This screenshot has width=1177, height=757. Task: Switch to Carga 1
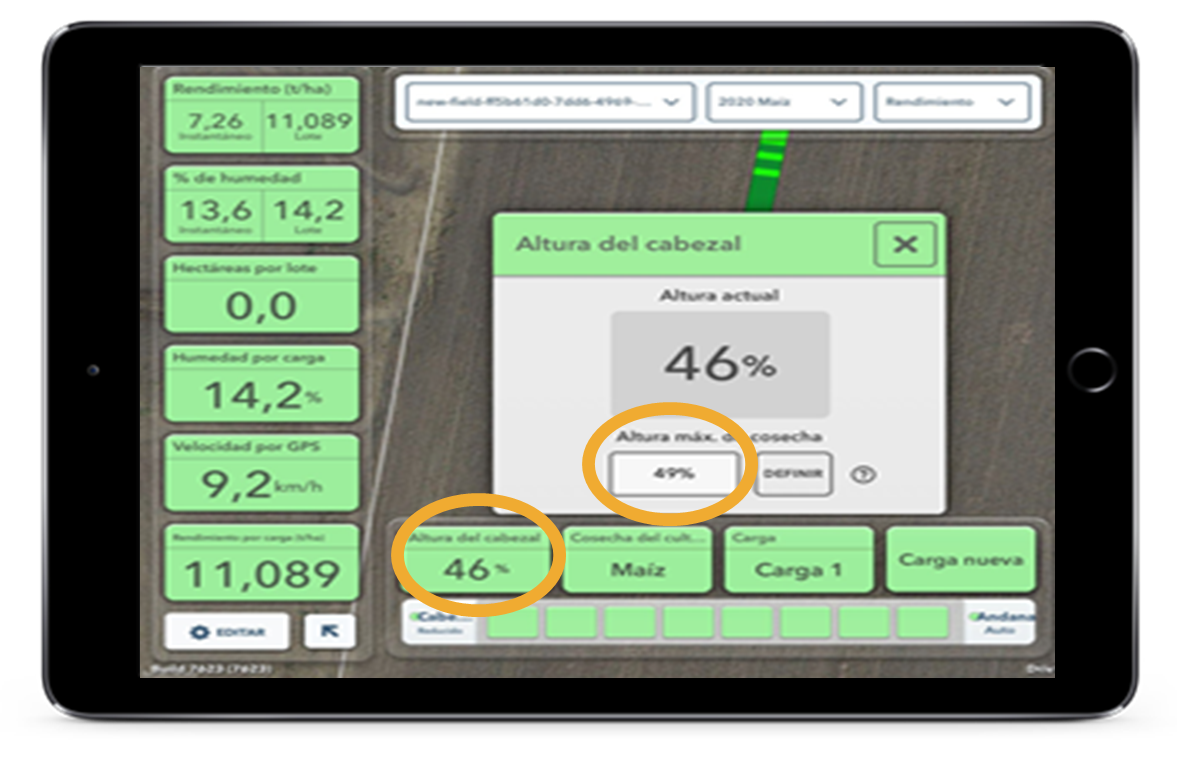pos(798,561)
